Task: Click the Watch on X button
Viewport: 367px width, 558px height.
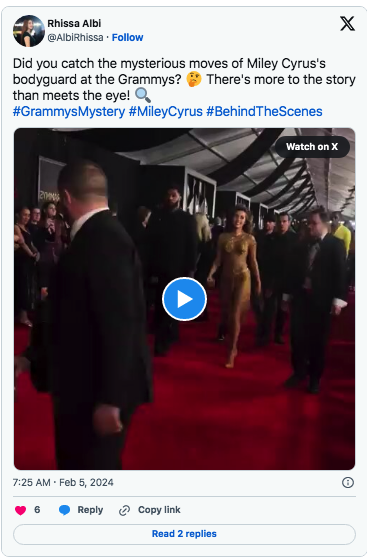Action: point(312,147)
